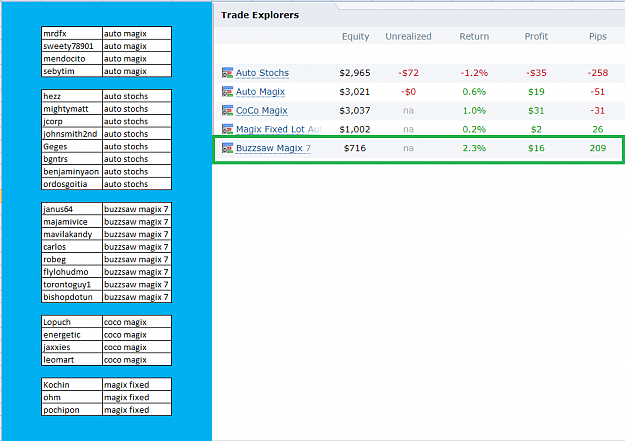Viewport: 625px width, 441px height.
Task: Click the coco magix cell beside Lopuch
Action: pyautogui.click(x=137, y=322)
